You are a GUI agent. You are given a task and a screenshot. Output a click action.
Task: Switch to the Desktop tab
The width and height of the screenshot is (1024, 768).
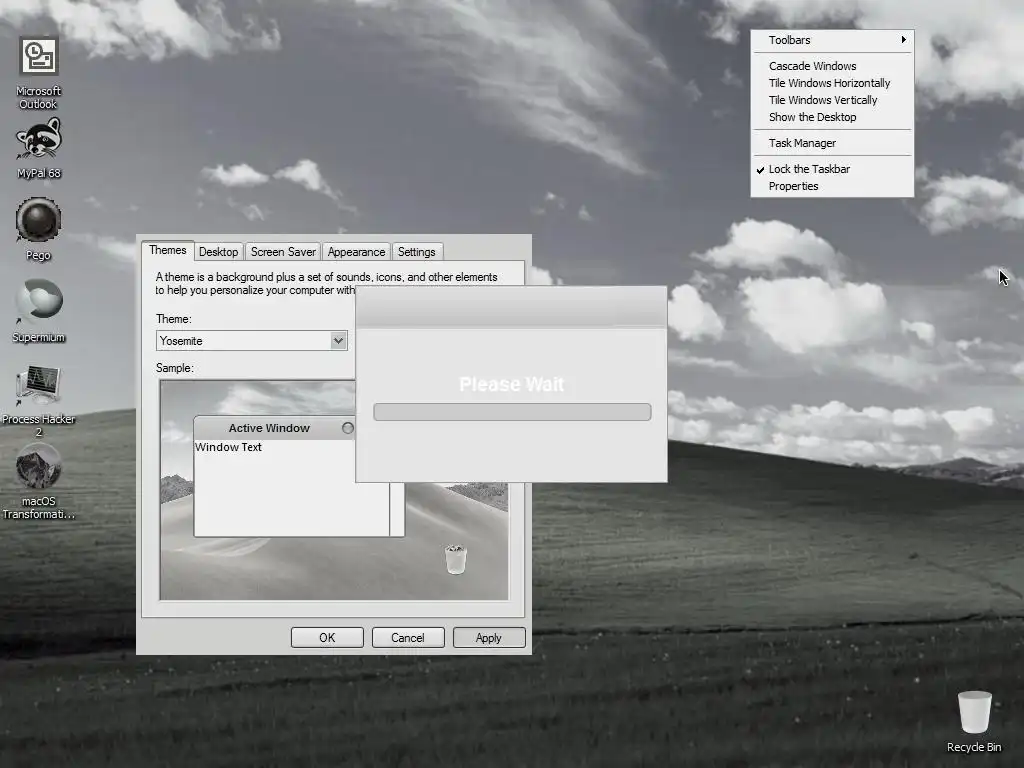(218, 252)
